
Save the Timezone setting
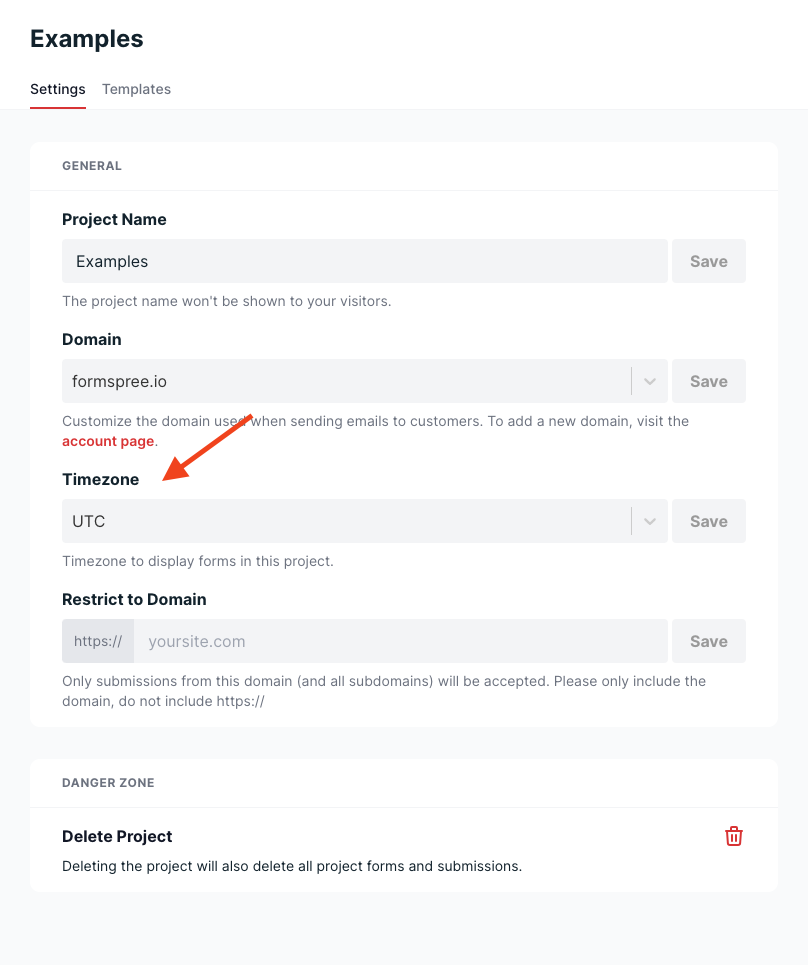point(708,521)
